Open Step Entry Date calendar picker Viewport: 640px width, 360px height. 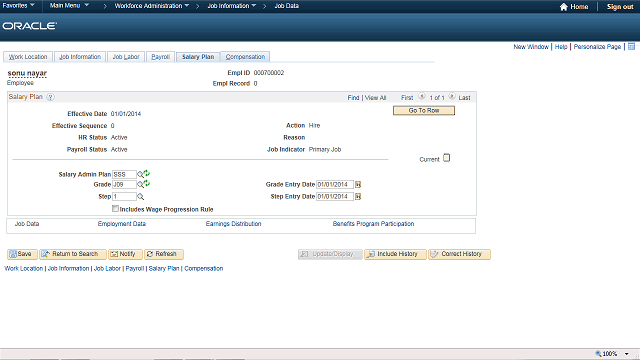point(358,197)
